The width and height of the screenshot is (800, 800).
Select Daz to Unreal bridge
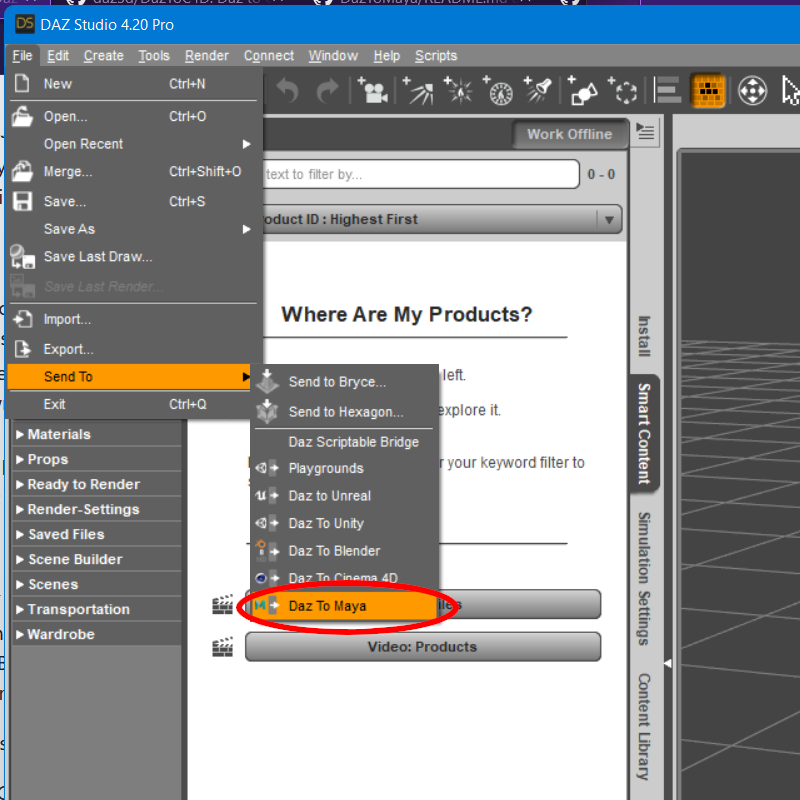tap(344, 496)
